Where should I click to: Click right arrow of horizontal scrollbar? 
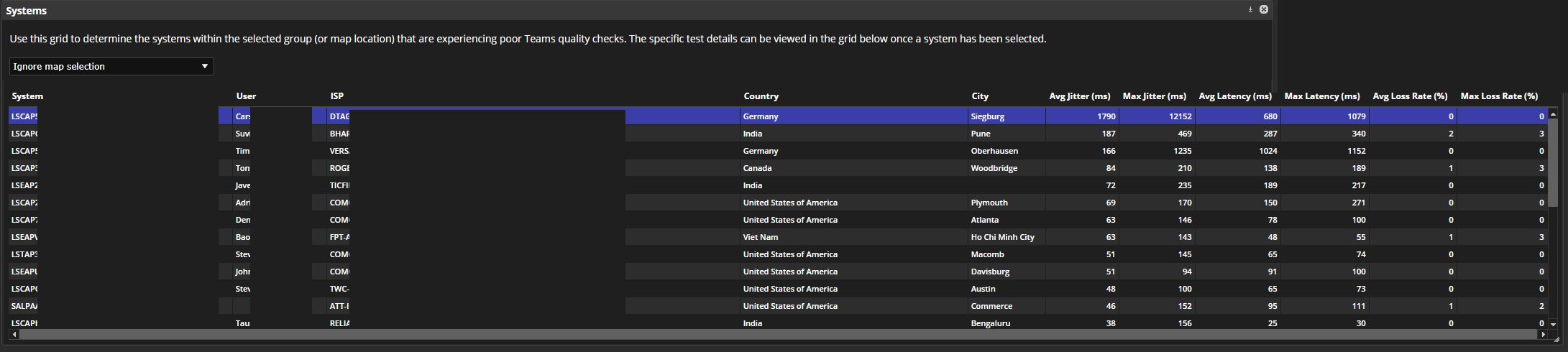coord(1542,335)
